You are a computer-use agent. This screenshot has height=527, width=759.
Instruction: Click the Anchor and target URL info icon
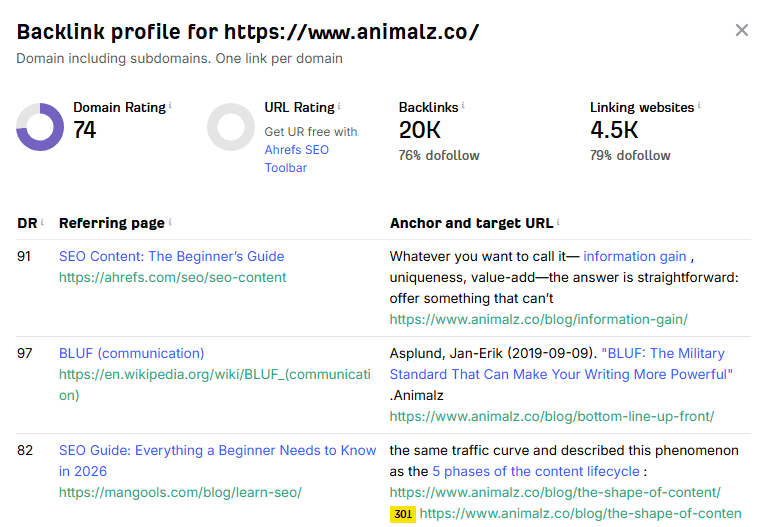coord(558,221)
